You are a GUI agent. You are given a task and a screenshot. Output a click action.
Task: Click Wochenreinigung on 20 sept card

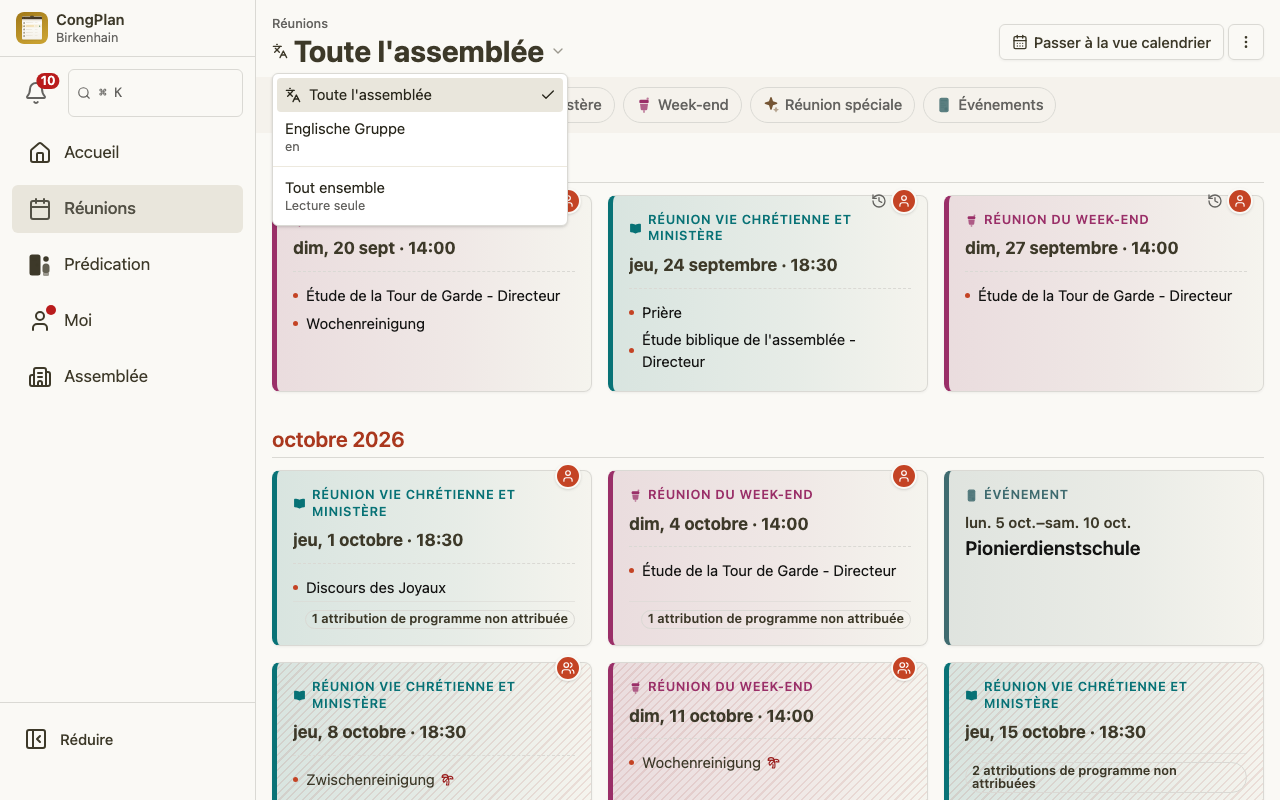coord(365,324)
